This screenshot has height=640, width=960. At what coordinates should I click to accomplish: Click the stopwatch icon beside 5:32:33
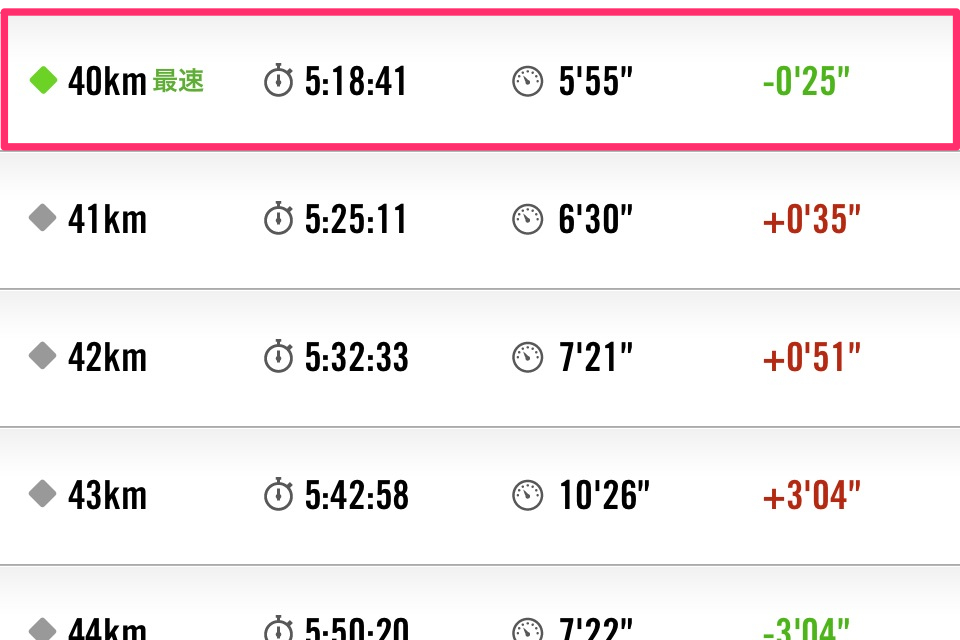tap(279, 356)
